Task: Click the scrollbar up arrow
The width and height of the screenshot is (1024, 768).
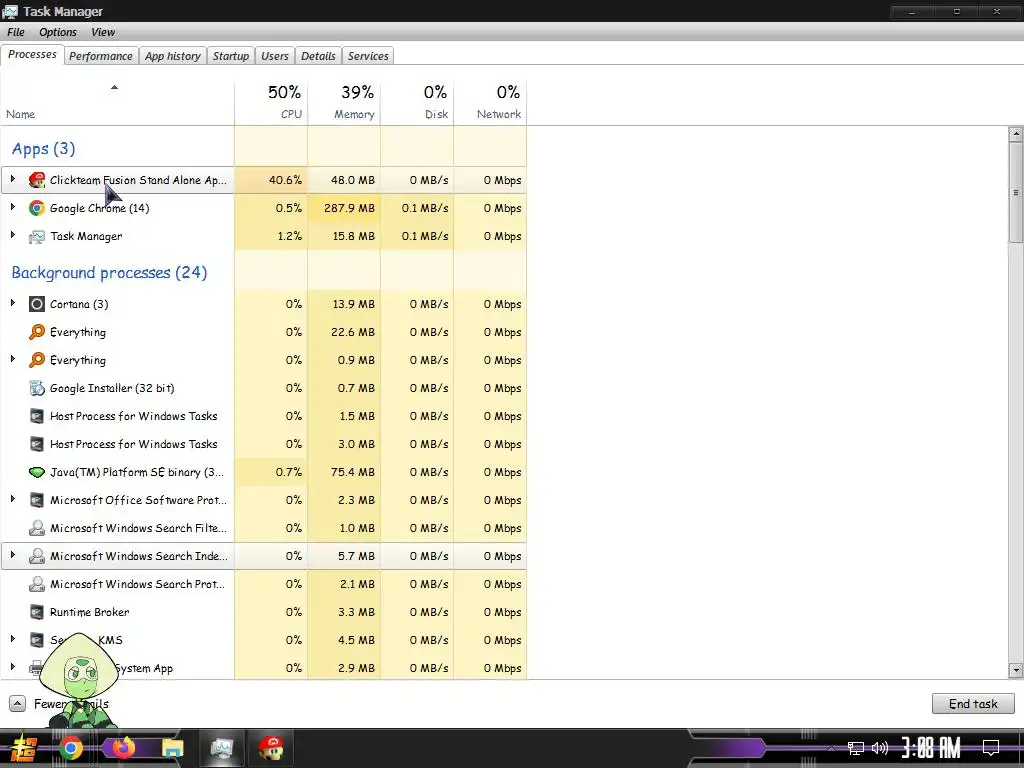Action: tap(1016, 134)
